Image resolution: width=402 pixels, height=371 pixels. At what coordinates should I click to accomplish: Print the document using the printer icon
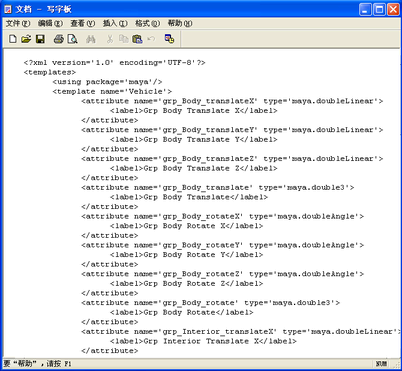pos(59,39)
